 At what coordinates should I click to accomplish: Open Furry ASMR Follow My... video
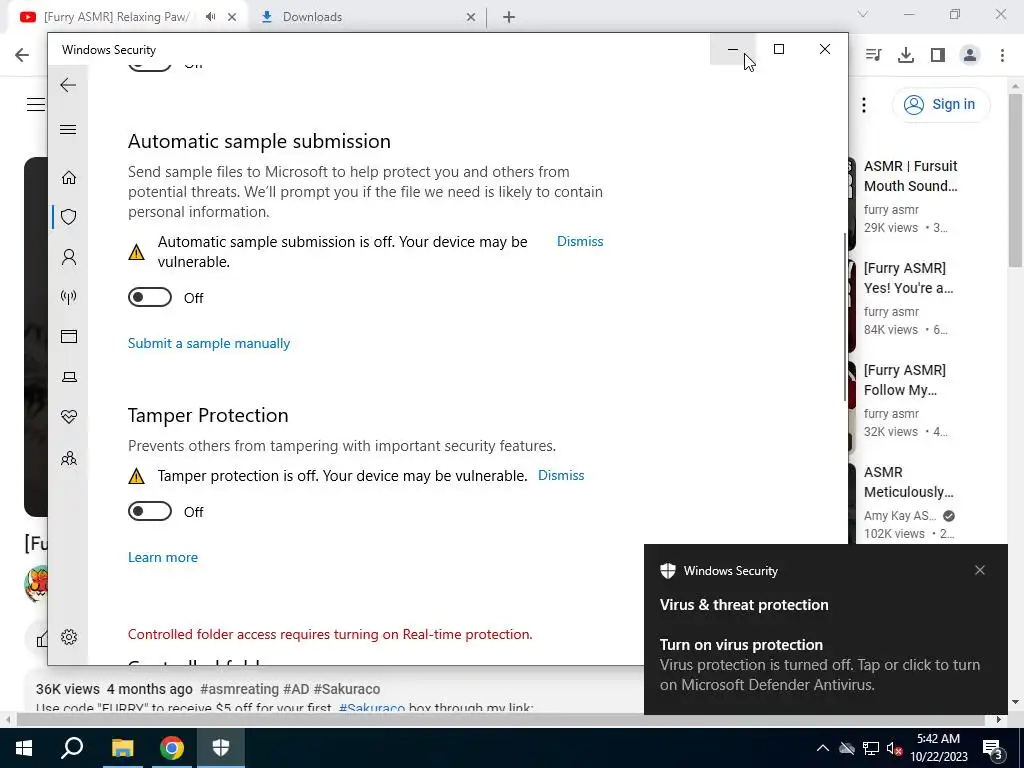pos(904,379)
